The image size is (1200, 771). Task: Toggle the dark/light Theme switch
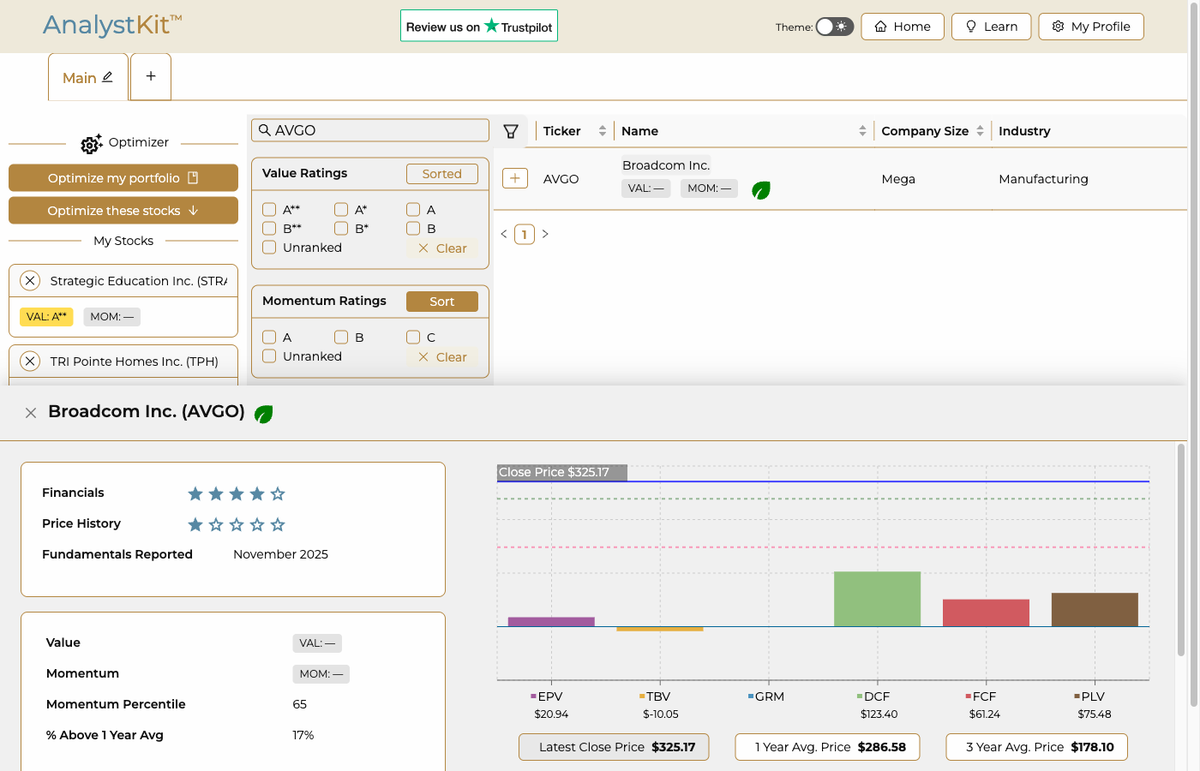pyautogui.click(x=834, y=27)
